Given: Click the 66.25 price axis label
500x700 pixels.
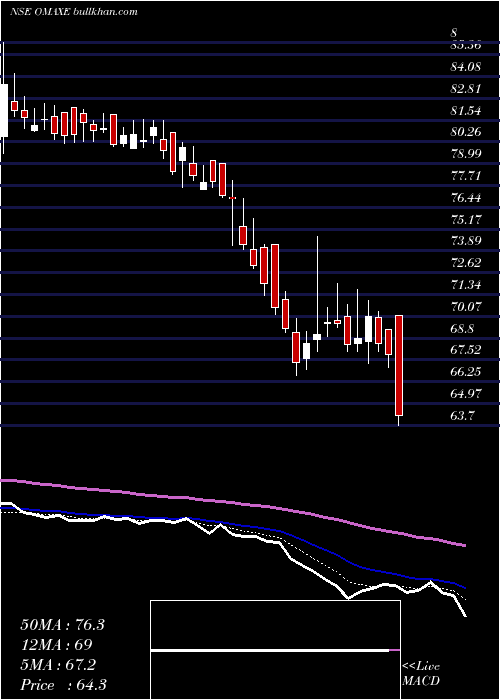Looking at the screenshot, I should tap(466, 372).
